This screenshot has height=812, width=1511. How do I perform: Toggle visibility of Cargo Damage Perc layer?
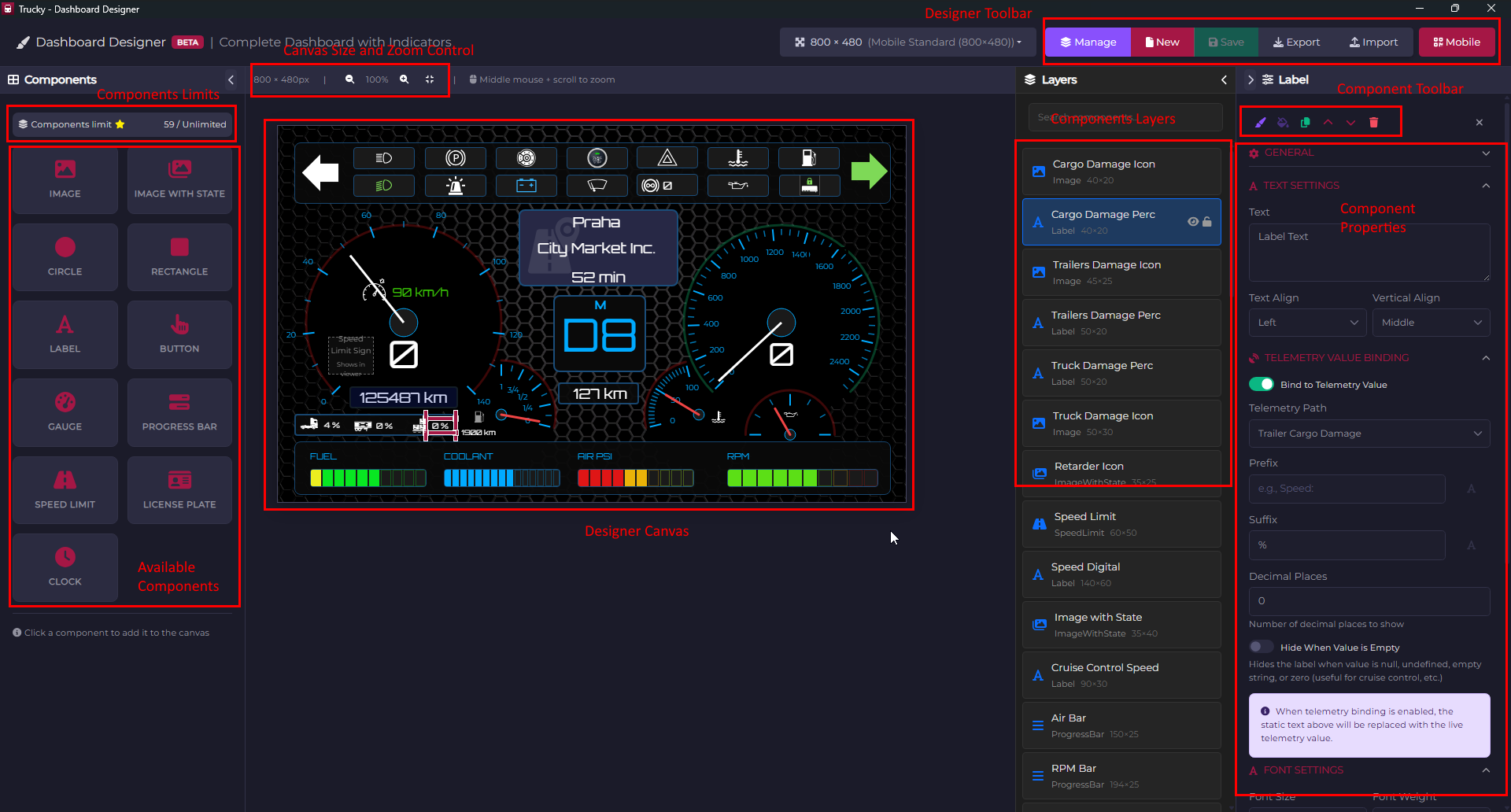1193,222
